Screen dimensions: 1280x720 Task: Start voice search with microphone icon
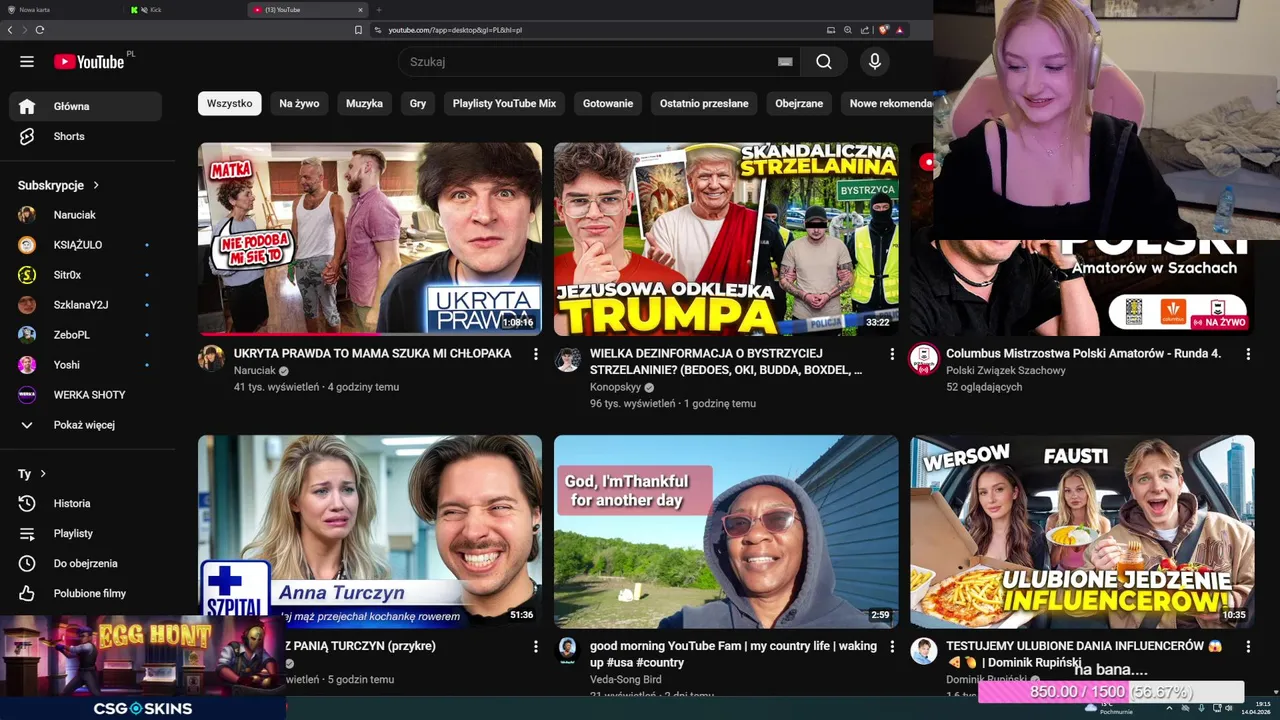[x=875, y=62]
